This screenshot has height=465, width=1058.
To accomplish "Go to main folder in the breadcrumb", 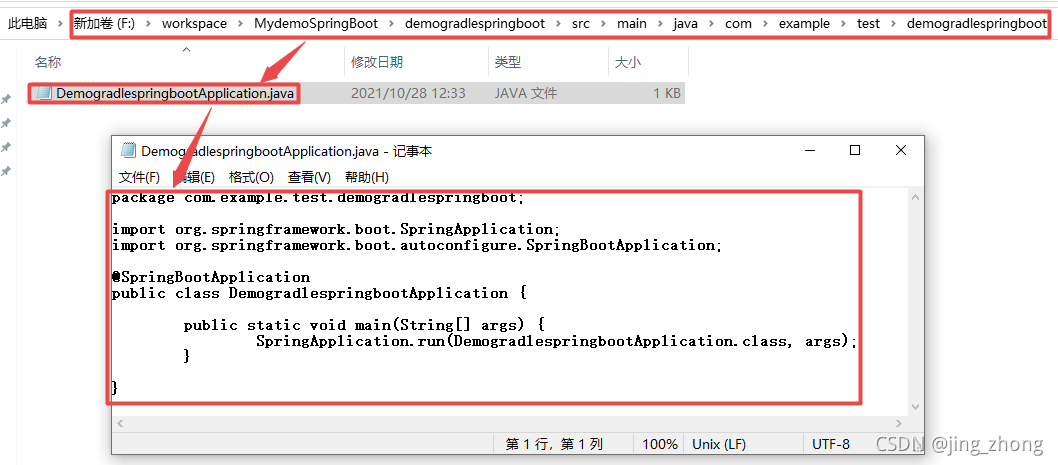I will tap(632, 24).
